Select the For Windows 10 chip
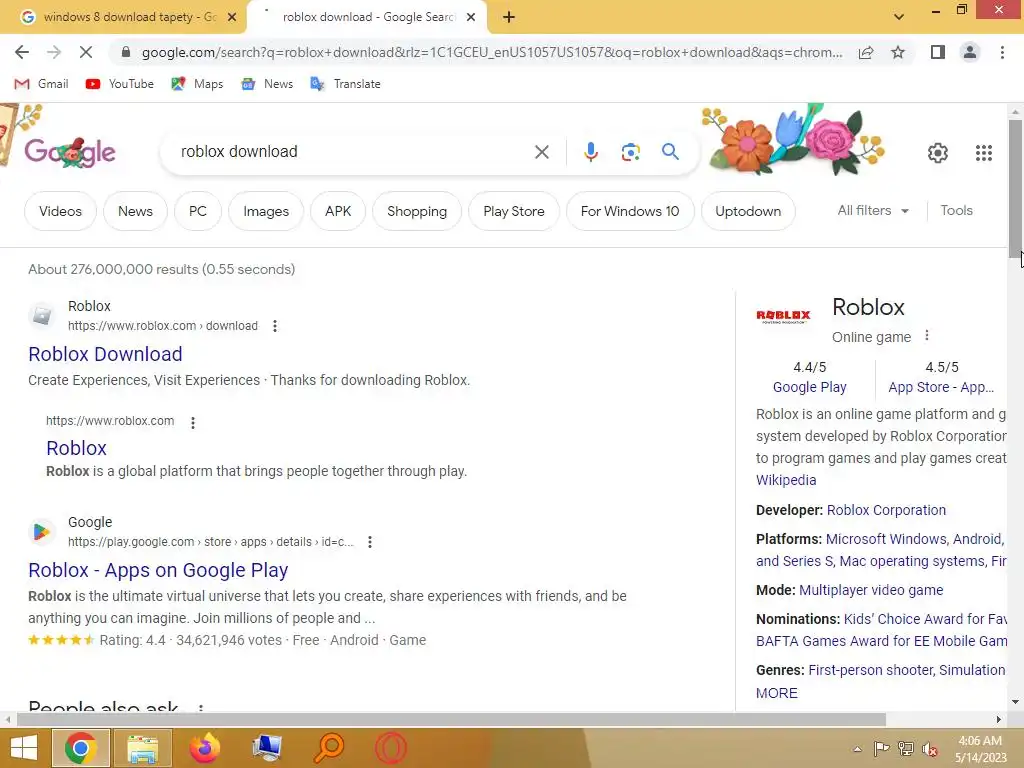The height and width of the screenshot is (768, 1024). click(x=630, y=211)
